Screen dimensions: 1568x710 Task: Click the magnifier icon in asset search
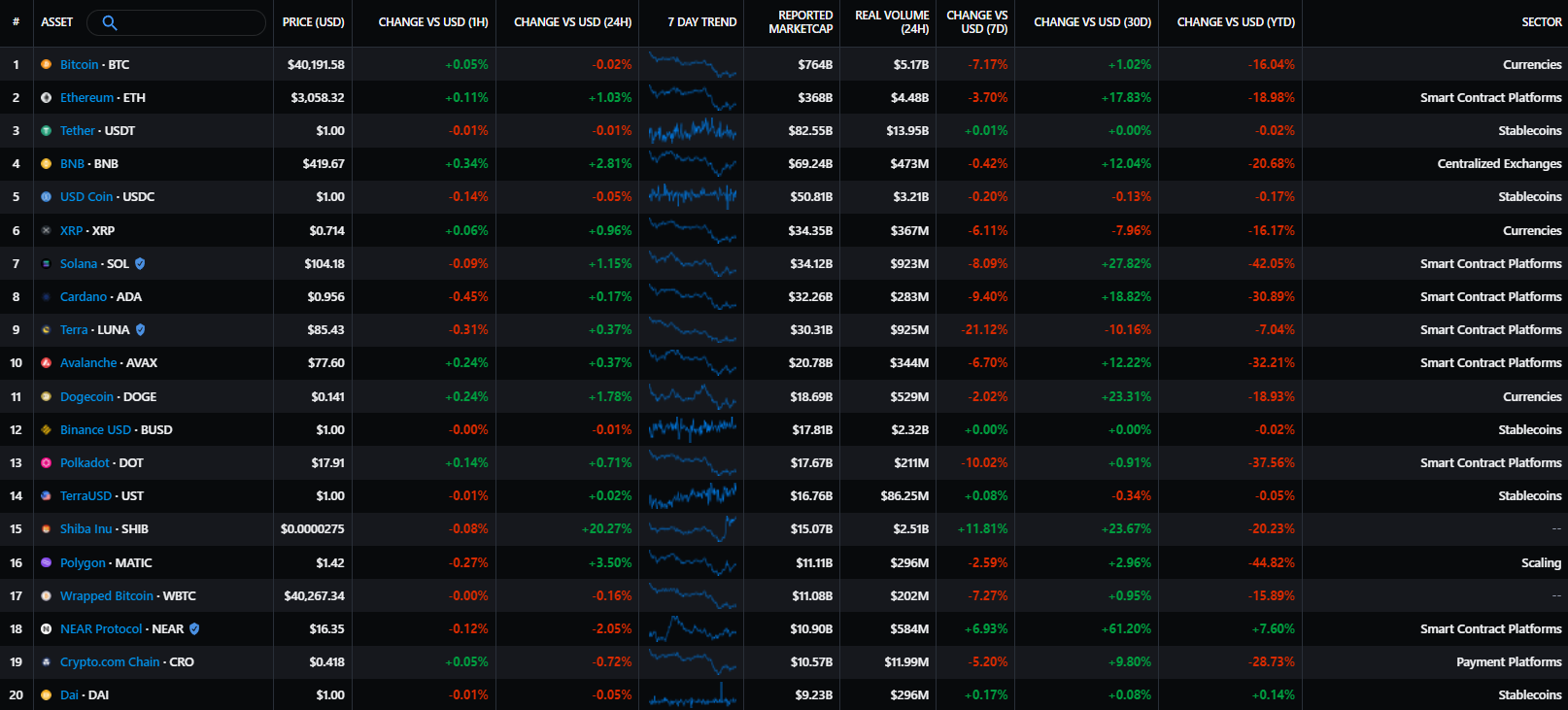pyautogui.click(x=110, y=22)
